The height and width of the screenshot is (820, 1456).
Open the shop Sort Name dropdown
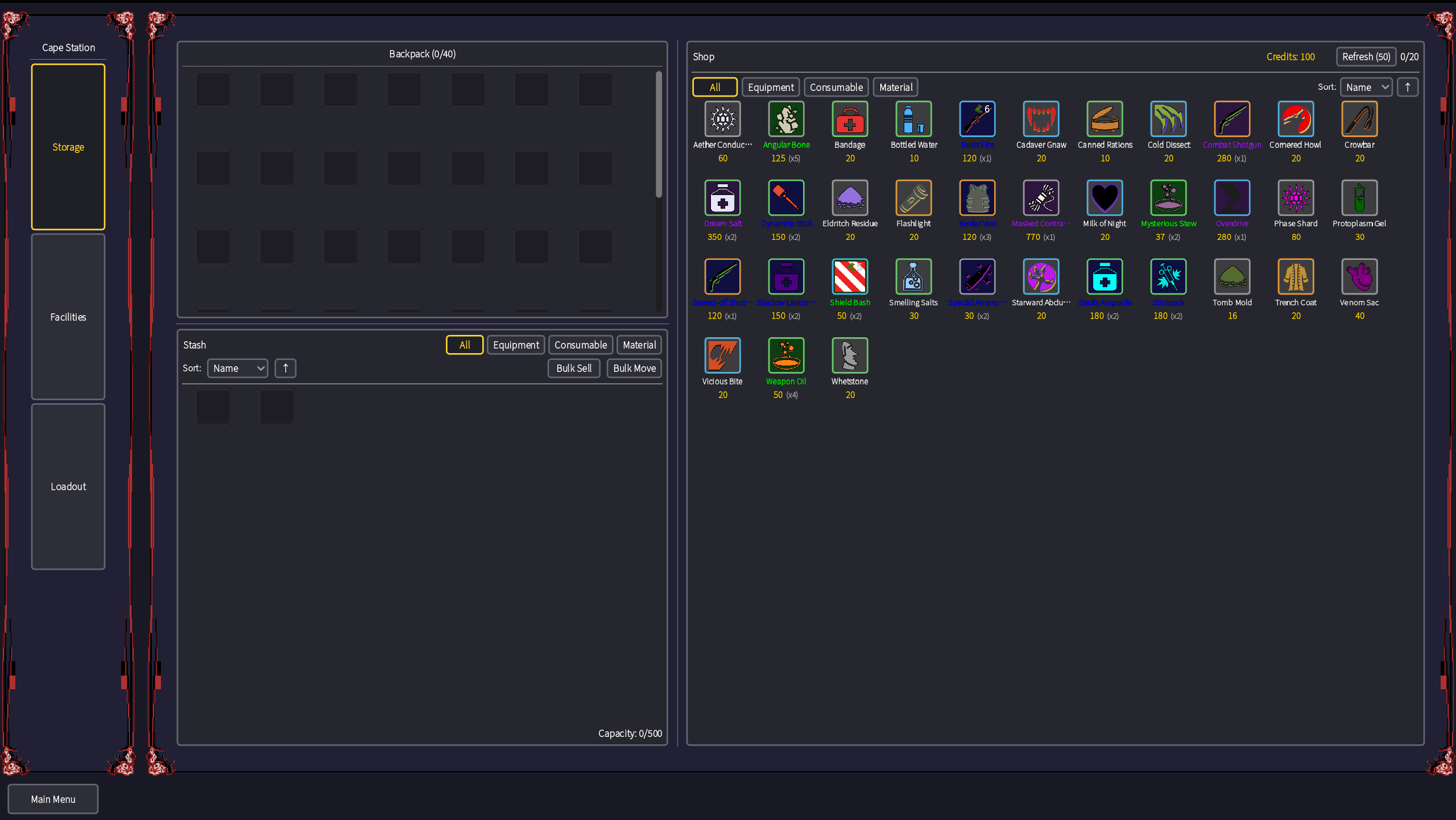click(x=1366, y=87)
